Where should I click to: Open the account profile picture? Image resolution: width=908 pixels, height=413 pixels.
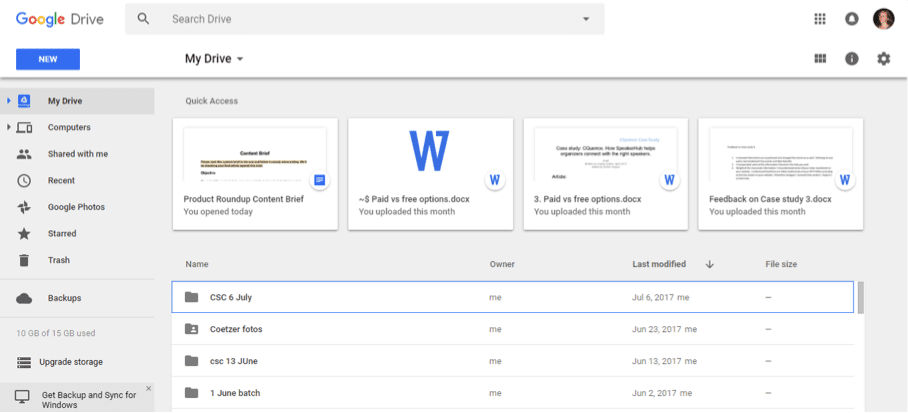pyautogui.click(x=883, y=19)
